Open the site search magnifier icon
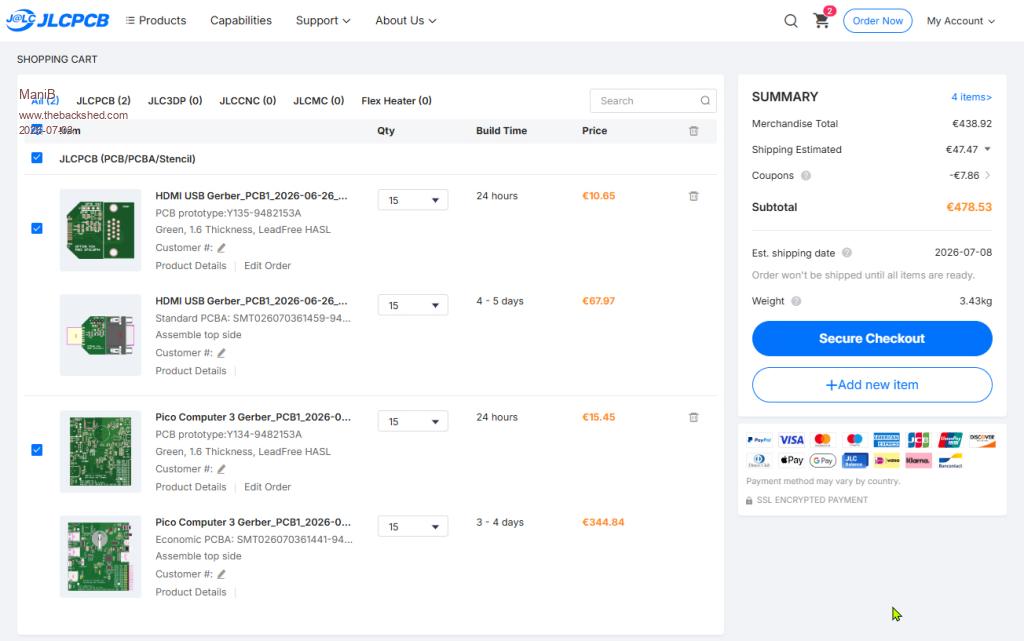 click(791, 21)
